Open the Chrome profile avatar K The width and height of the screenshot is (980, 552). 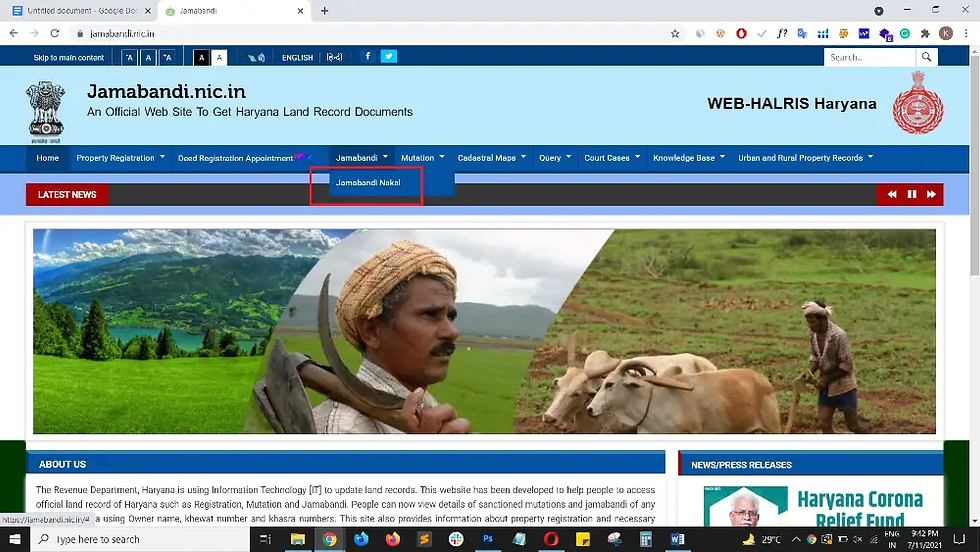[x=946, y=34]
